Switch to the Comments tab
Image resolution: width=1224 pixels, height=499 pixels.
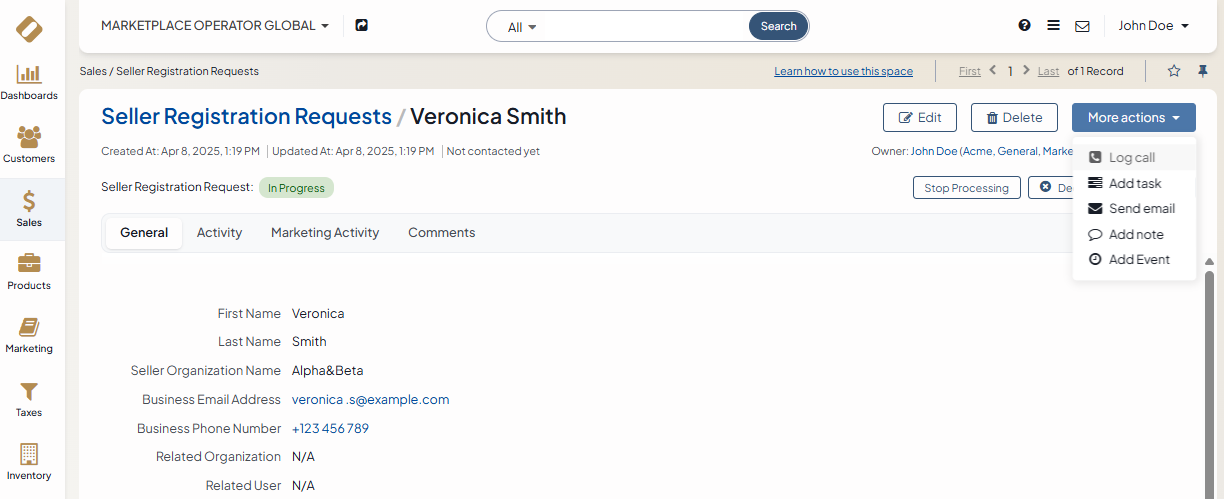(441, 233)
